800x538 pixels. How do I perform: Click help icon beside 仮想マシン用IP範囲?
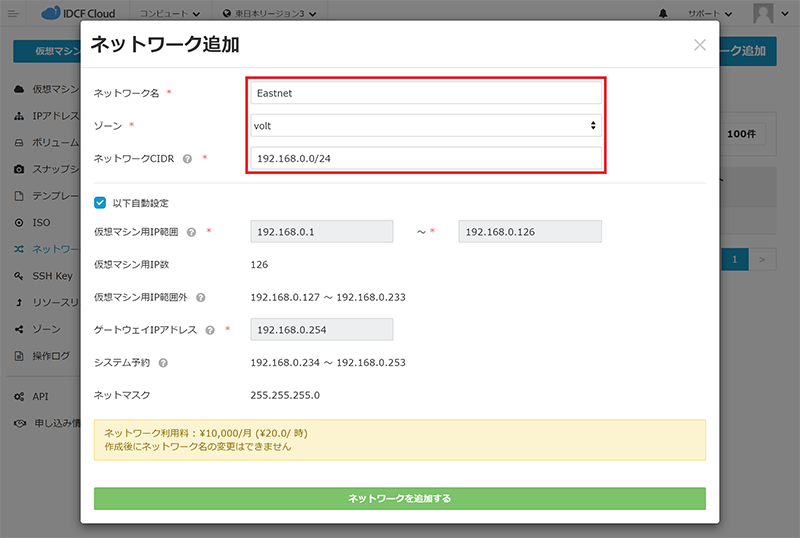[191, 232]
